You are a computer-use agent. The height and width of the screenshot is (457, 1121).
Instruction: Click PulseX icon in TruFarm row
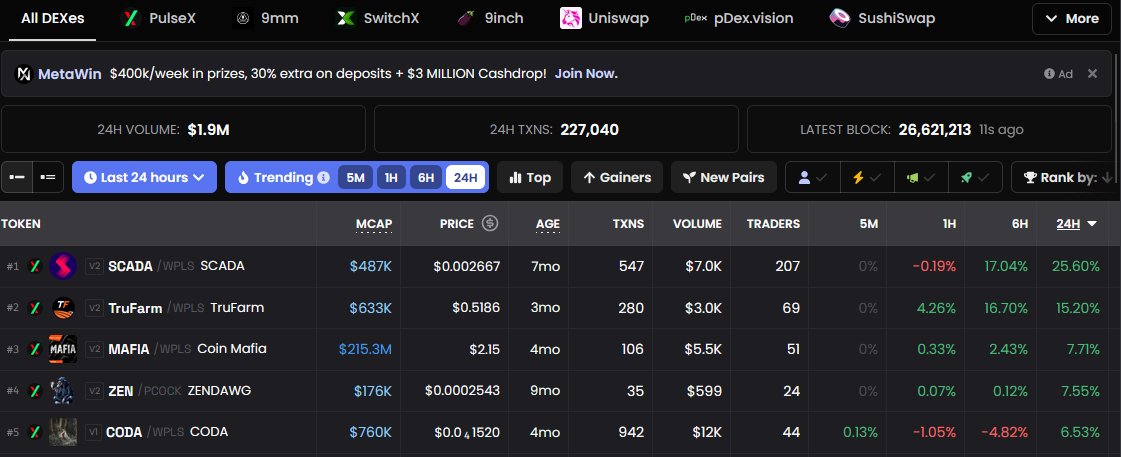click(x=34, y=308)
